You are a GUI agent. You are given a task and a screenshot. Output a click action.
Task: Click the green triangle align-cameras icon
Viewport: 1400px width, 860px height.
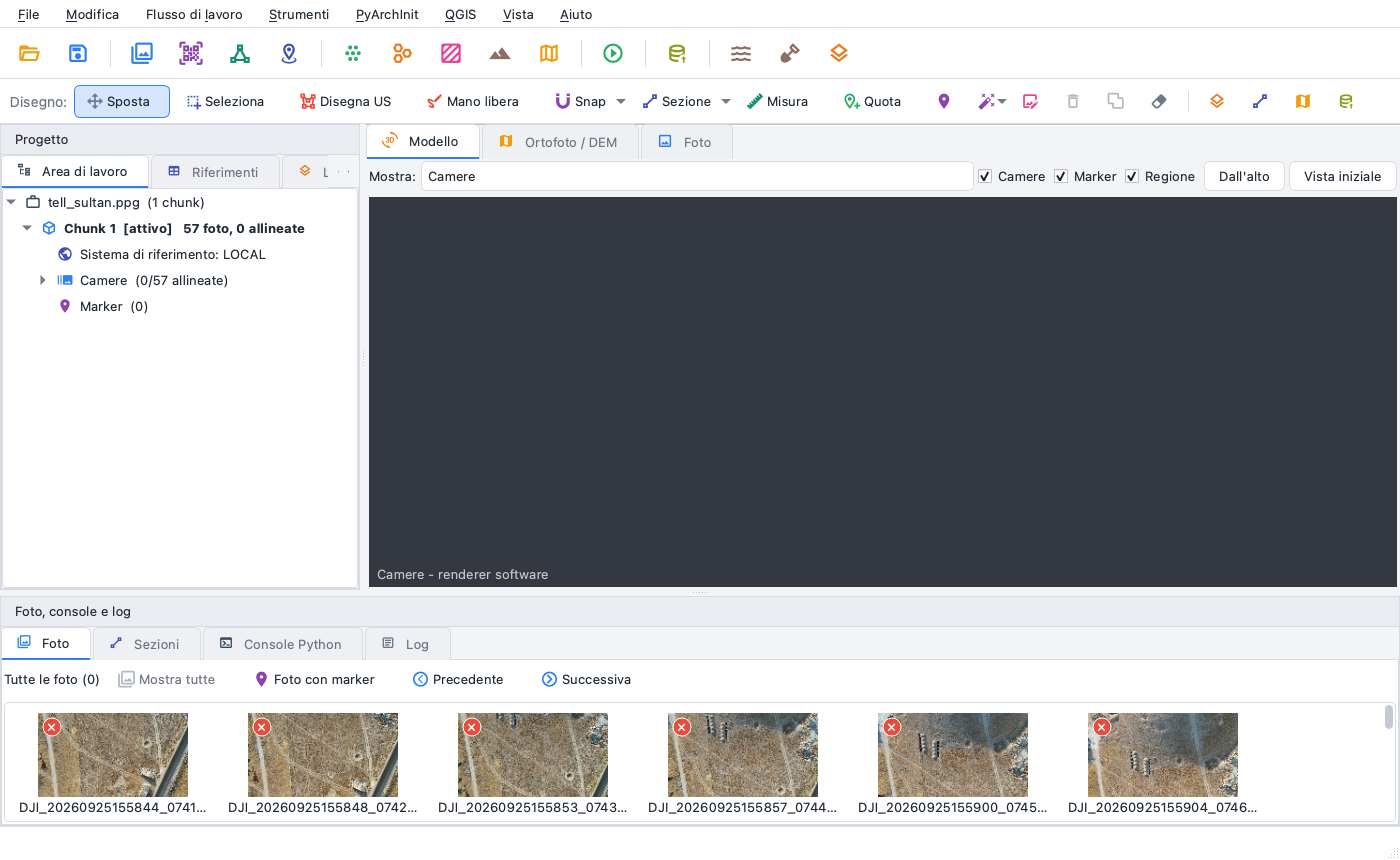240,54
